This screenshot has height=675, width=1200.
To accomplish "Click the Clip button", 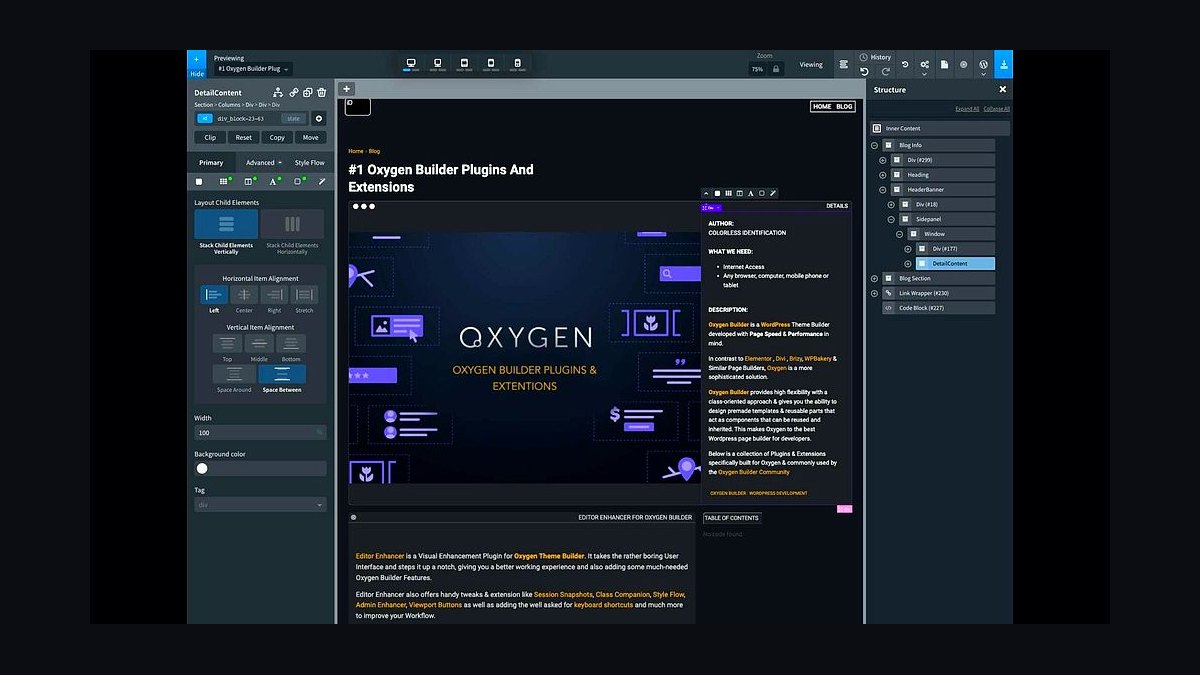I will (x=210, y=137).
